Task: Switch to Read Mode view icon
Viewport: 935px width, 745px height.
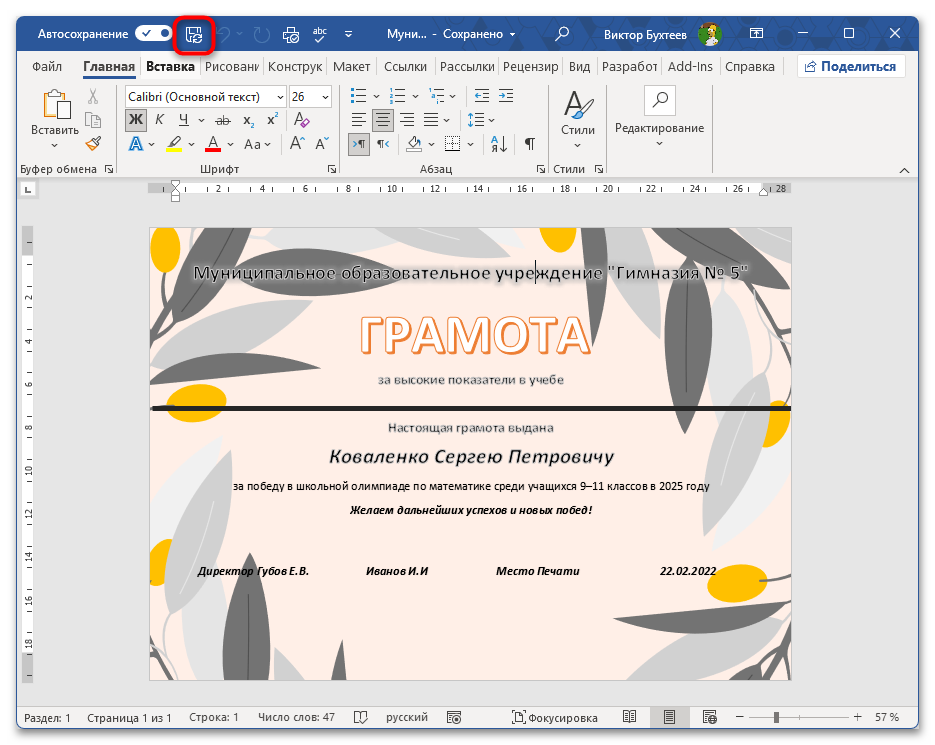Action: pos(629,718)
